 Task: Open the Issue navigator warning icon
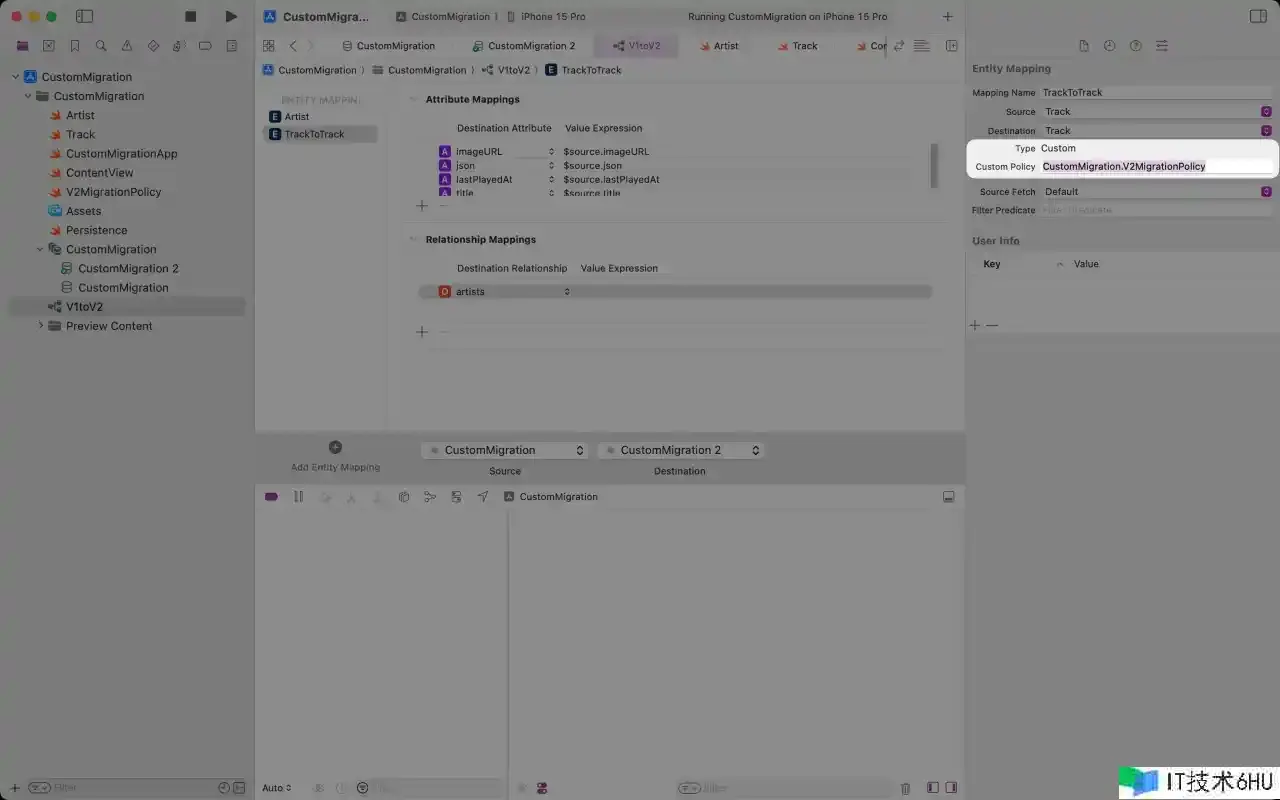[127, 46]
